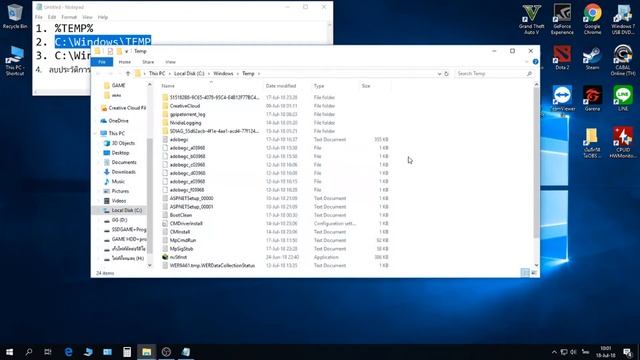The width and height of the screenshot is (640, 360).
Task: Open Grand Theft Auto V desktop shortcut
Action: point(531,19)
